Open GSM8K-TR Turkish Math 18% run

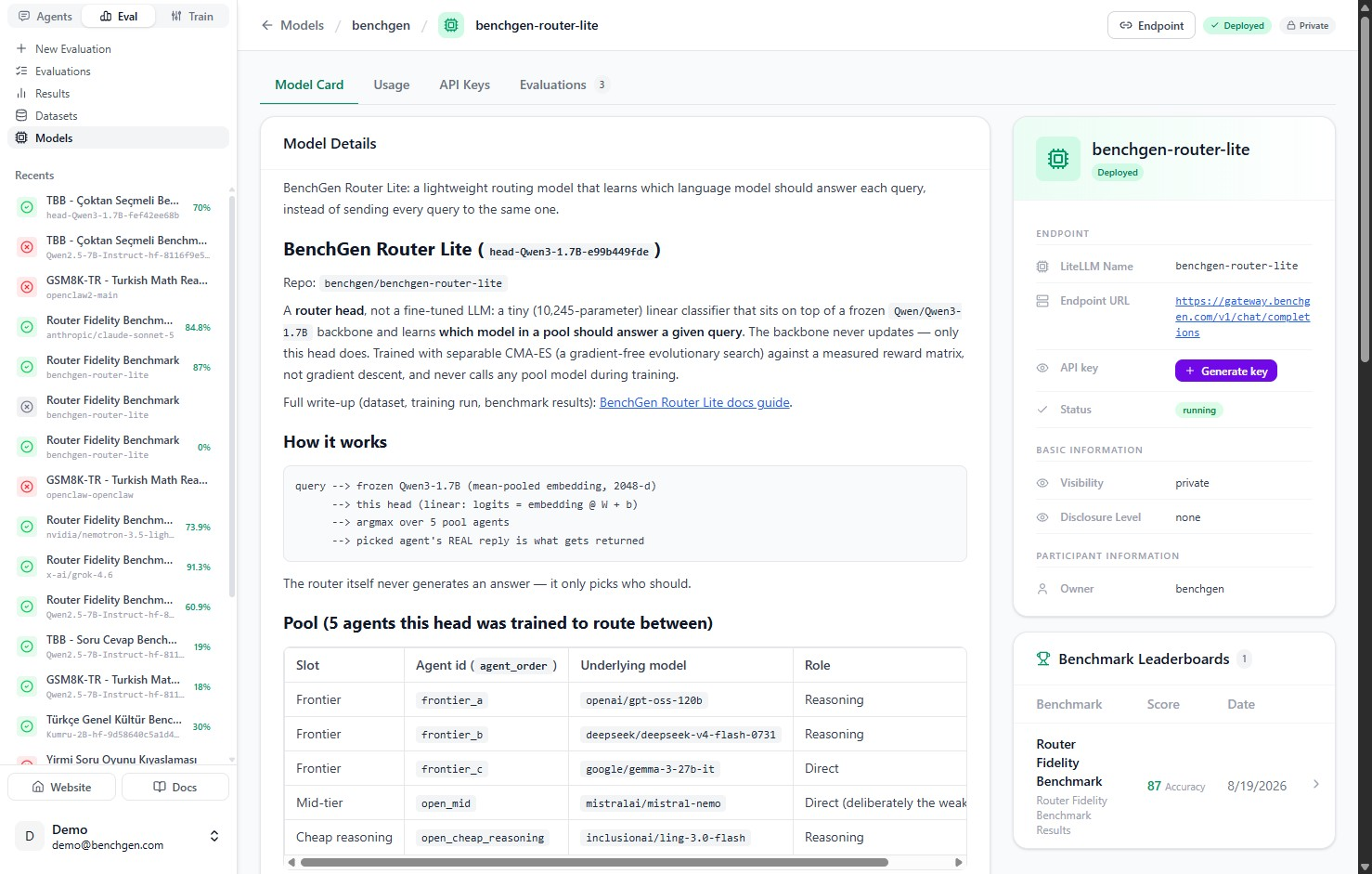118,686
